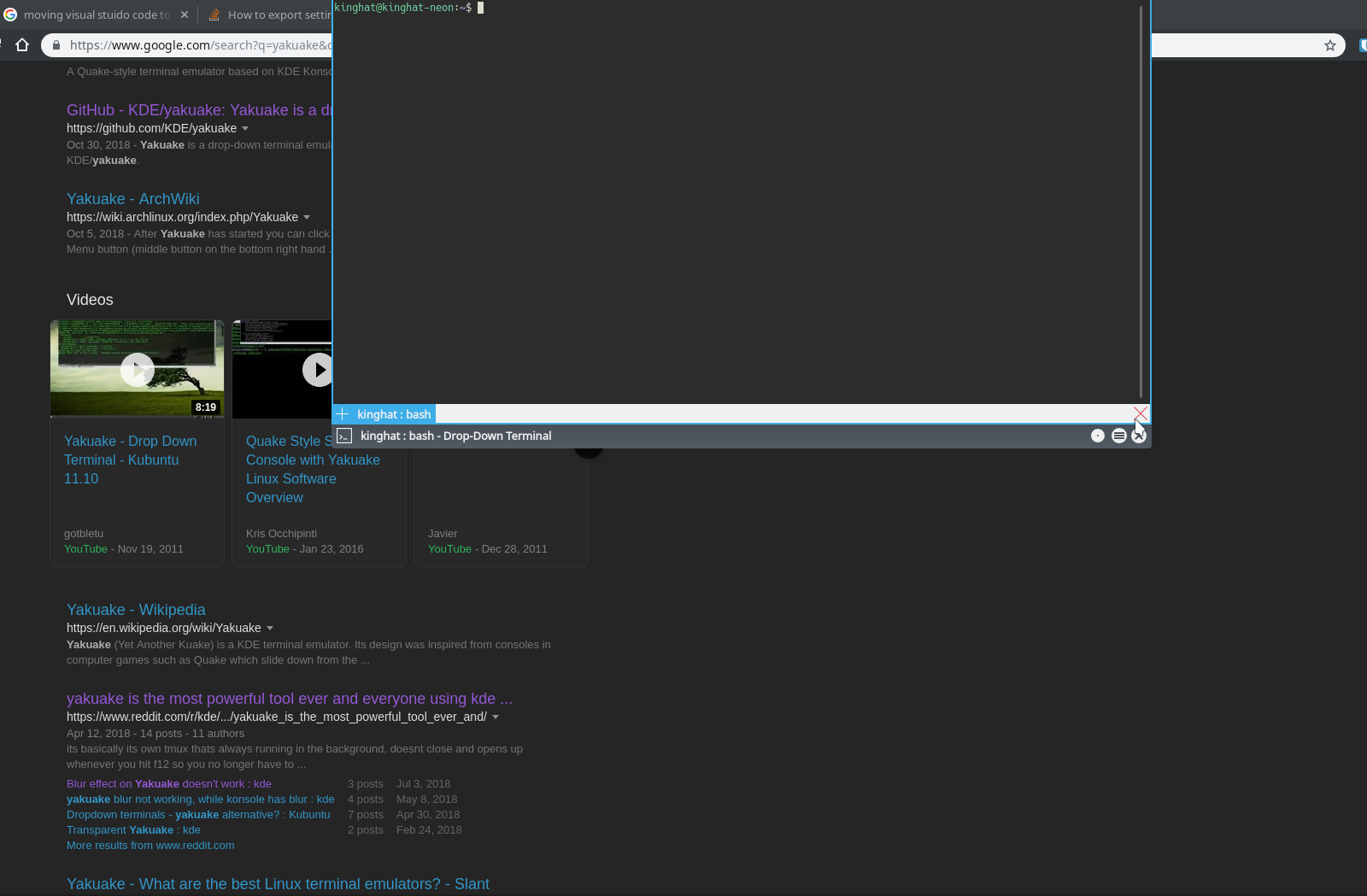Screen dimensions: 1367x896
Task: Open 'yakuake is the most powerful tool ever' reddit result
Action: [x=290, y=699]
